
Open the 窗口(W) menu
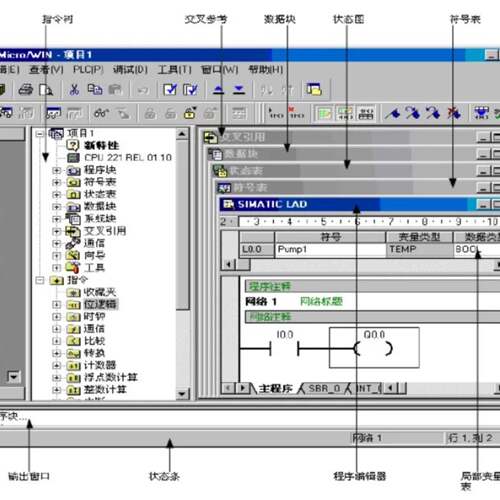click(x=220, y=70)
